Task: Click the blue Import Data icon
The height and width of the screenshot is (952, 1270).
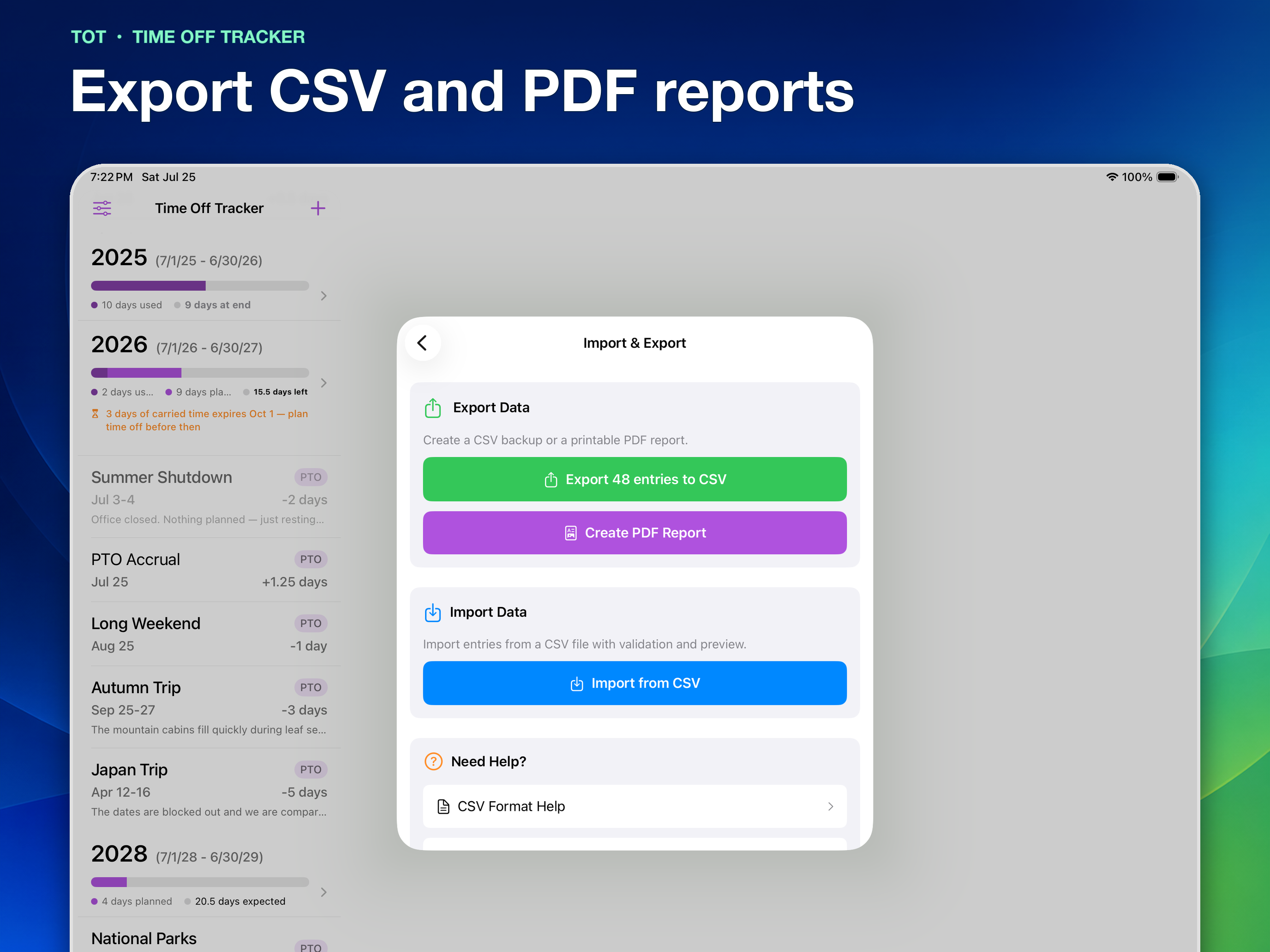Action: pyautogui.click(x=433, y=613)
